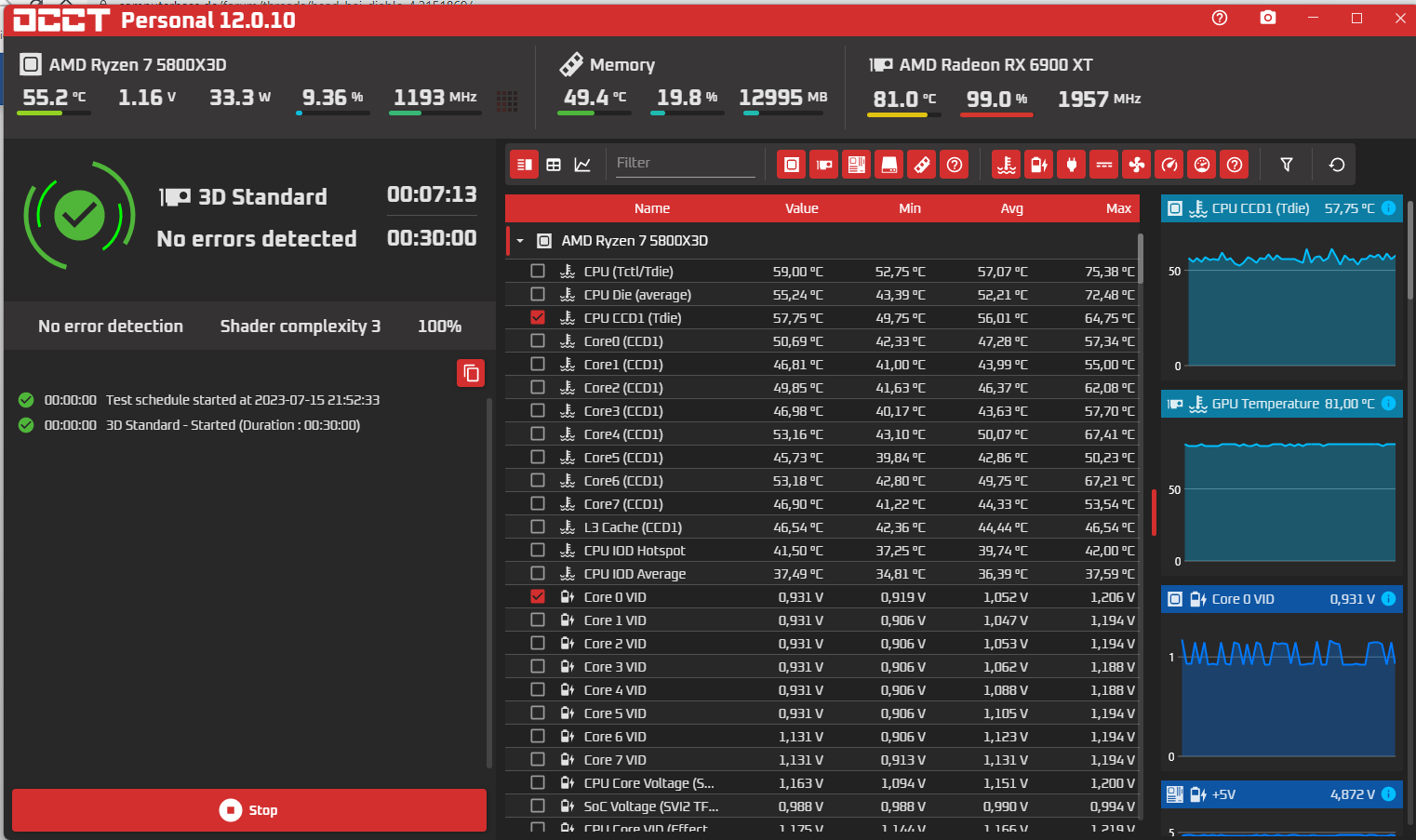Toggle the clock speed gauge filter

[1169, 165]
